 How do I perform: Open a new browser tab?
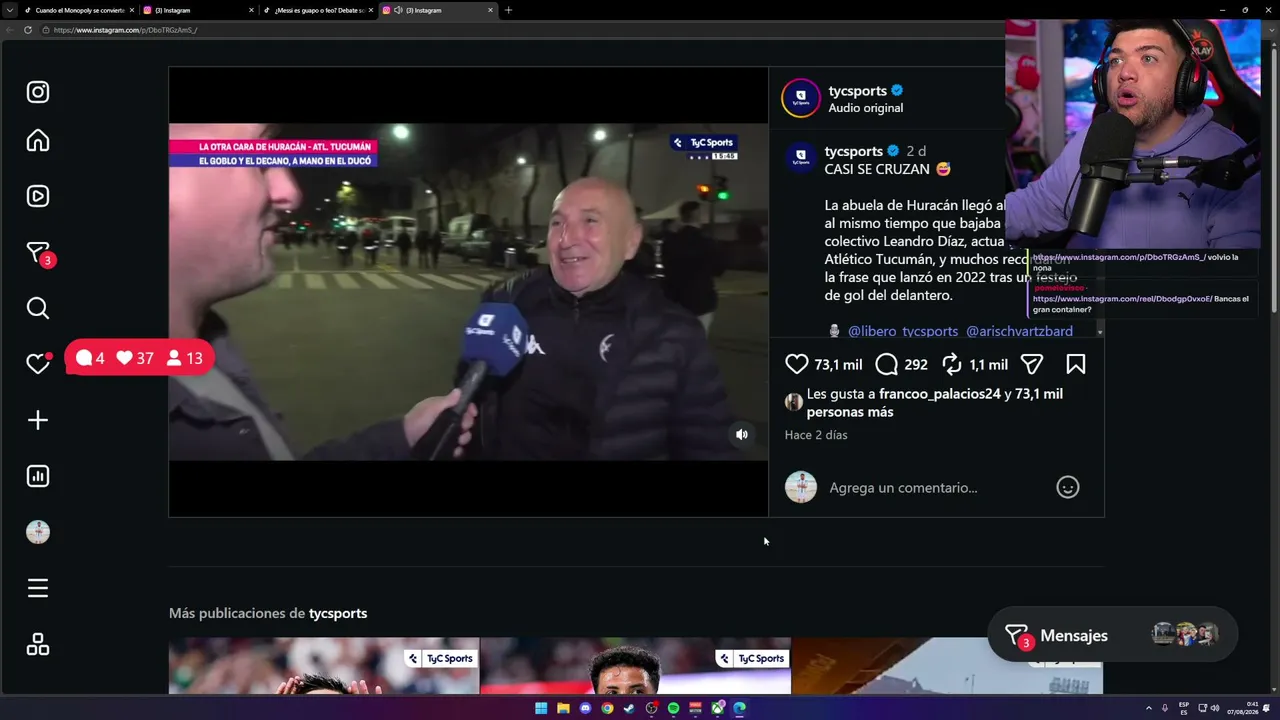[508, 10]
